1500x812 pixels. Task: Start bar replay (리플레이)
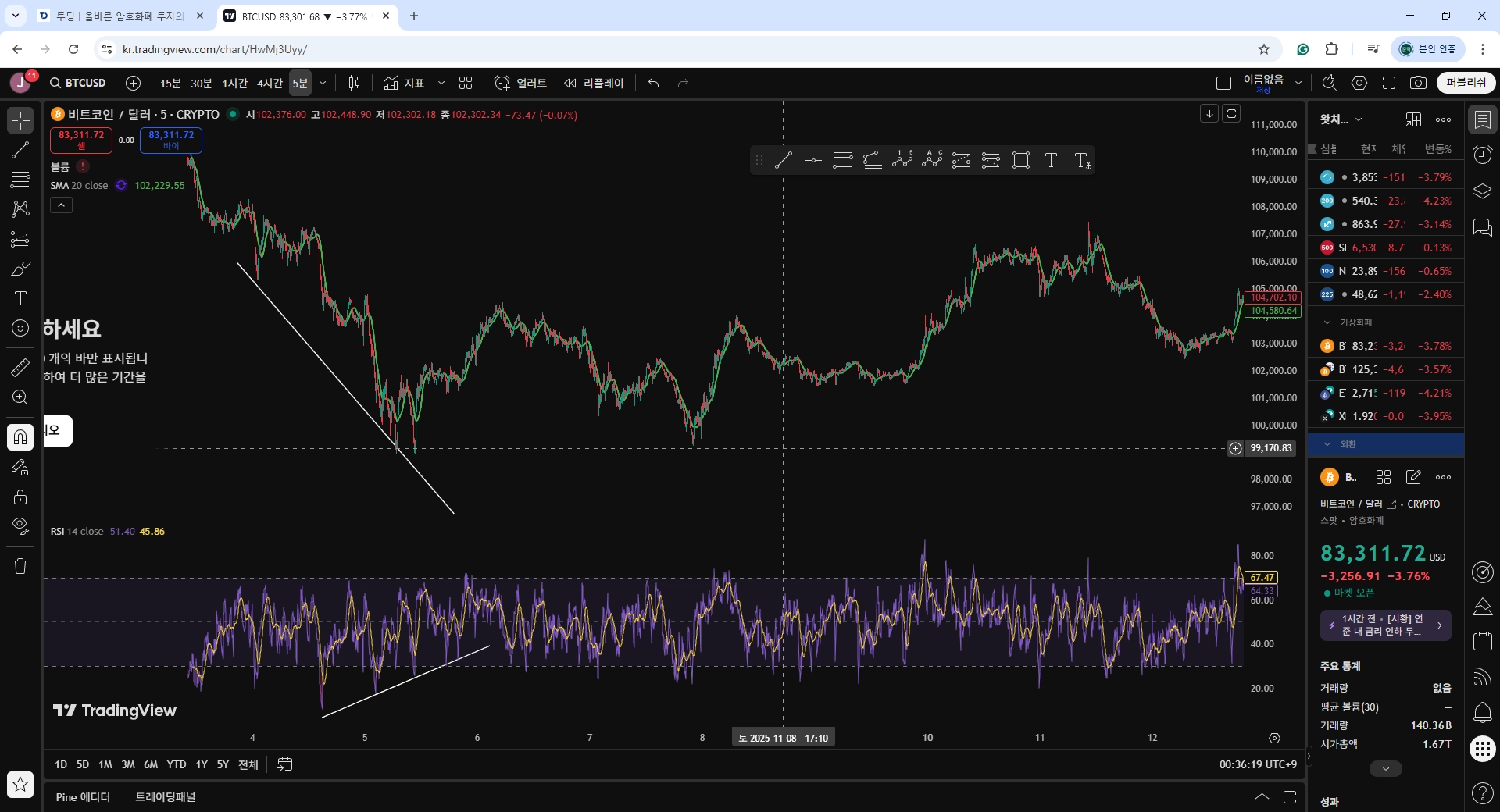tap(594, 83)
